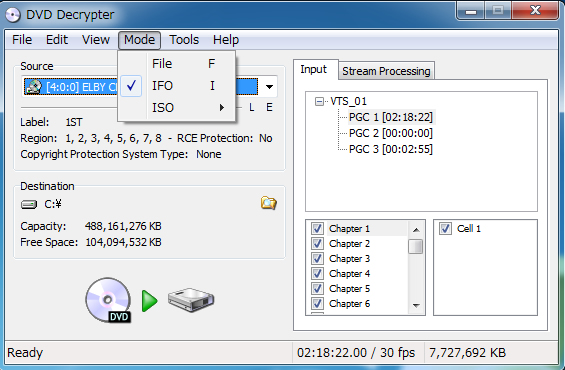Toggle the Chapter 4 checkbox
565x370 pixels.
pyautogui.click(x=317, y=273)
